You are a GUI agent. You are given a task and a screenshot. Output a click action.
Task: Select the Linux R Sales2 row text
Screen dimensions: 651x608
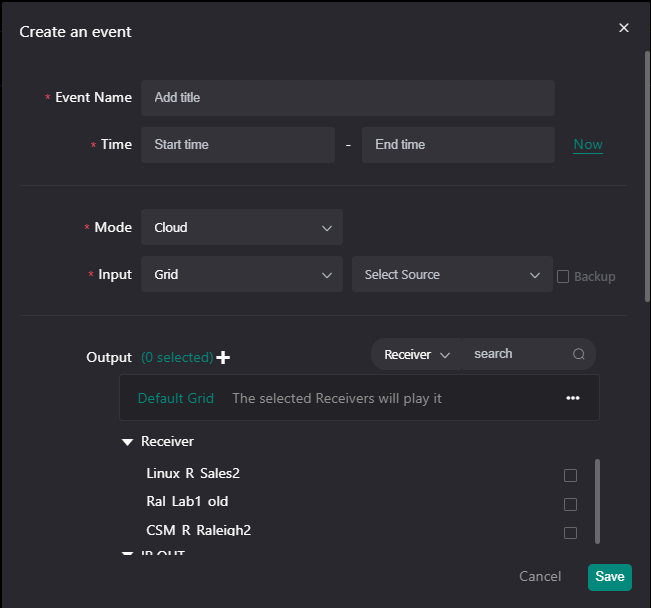coord(193,473)
